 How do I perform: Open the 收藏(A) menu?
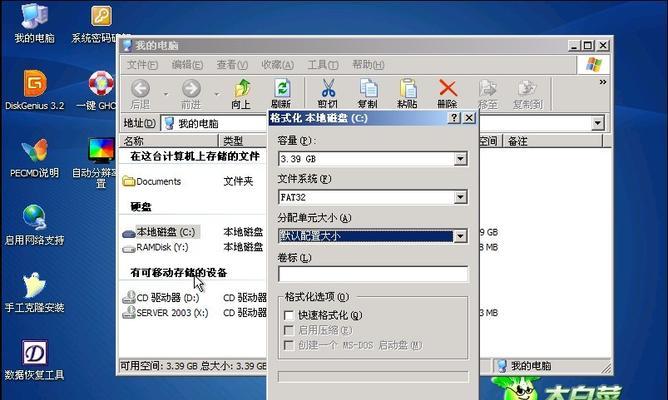click(x=277, y=65)
